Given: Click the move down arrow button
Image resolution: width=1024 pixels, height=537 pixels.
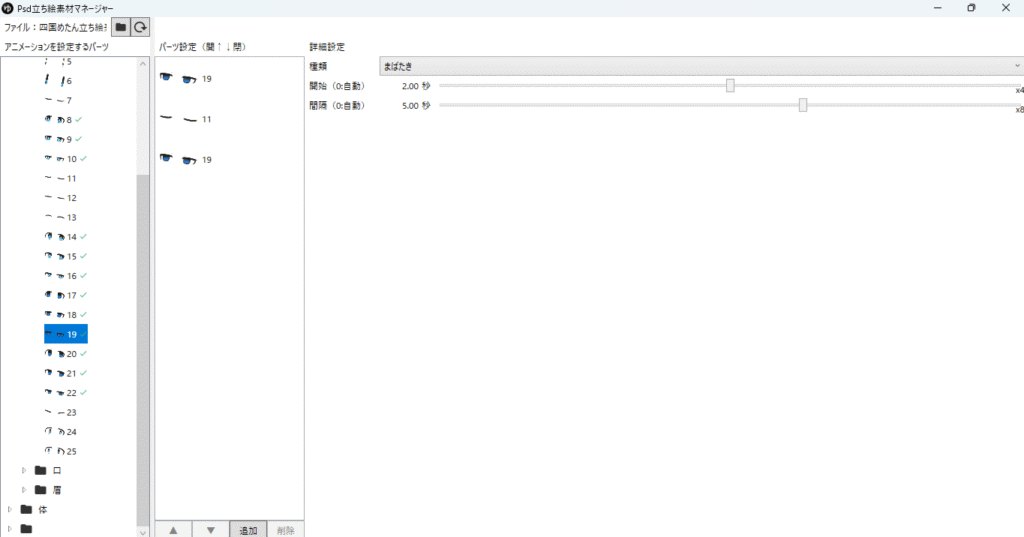Looking at the screenshot, I should 210,530.
